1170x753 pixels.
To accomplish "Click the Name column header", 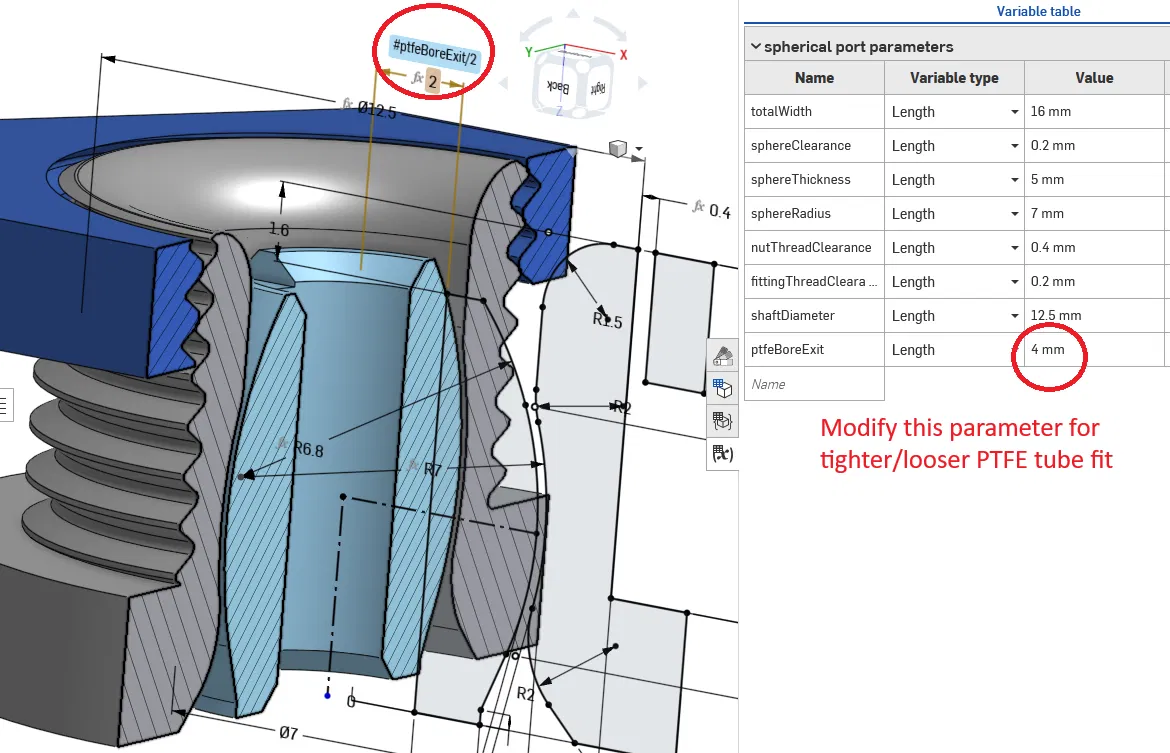I will point(814,78).
